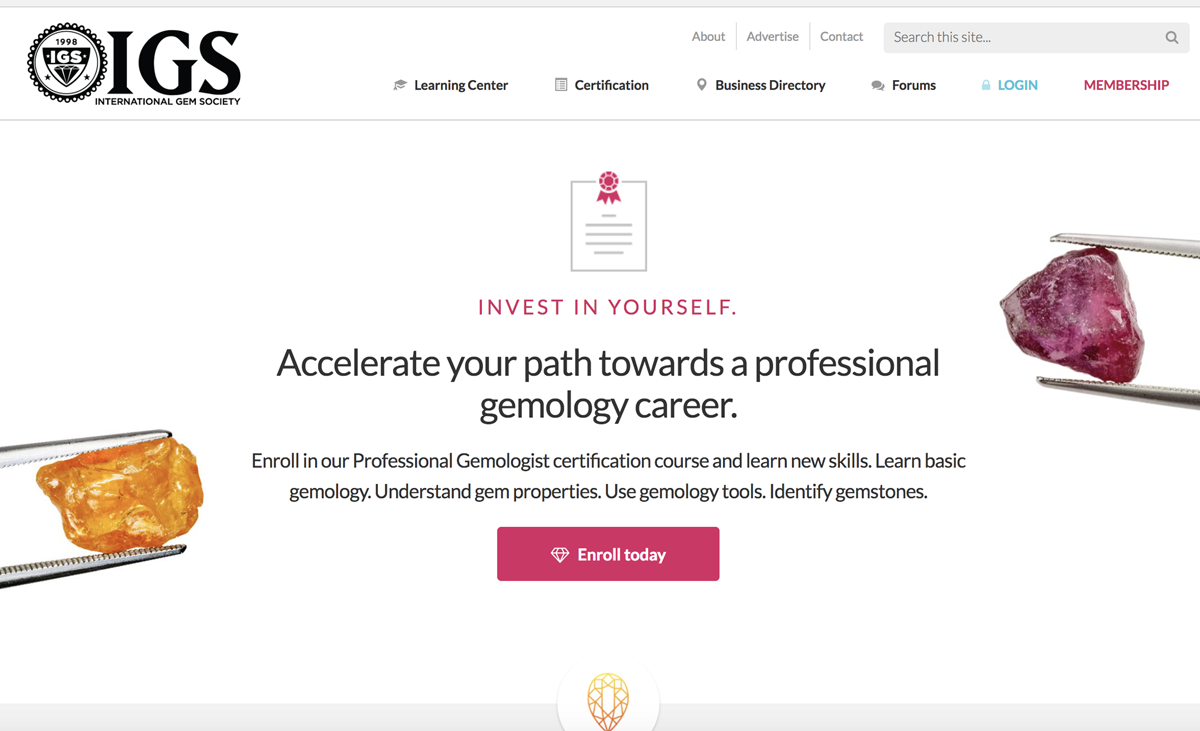Viewport: 1200px width, 731px height.
Task: Open the About link
Action: pyautogui.click(x=708, y=37)
